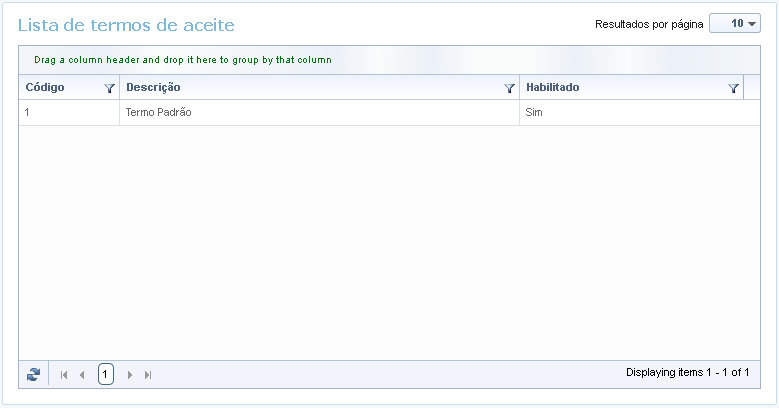
Task: Go to the first page
Action: point(64,375)
